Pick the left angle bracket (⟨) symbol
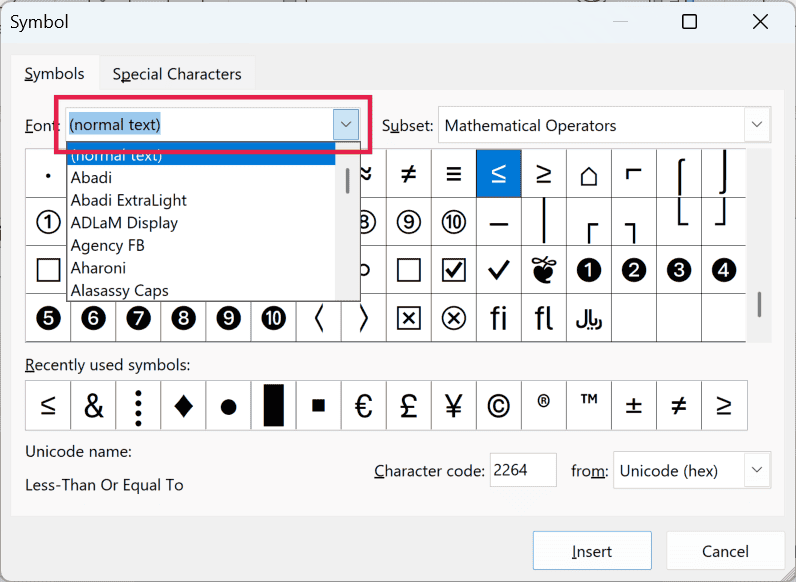 pyautogui.click(x=319, y=318)
